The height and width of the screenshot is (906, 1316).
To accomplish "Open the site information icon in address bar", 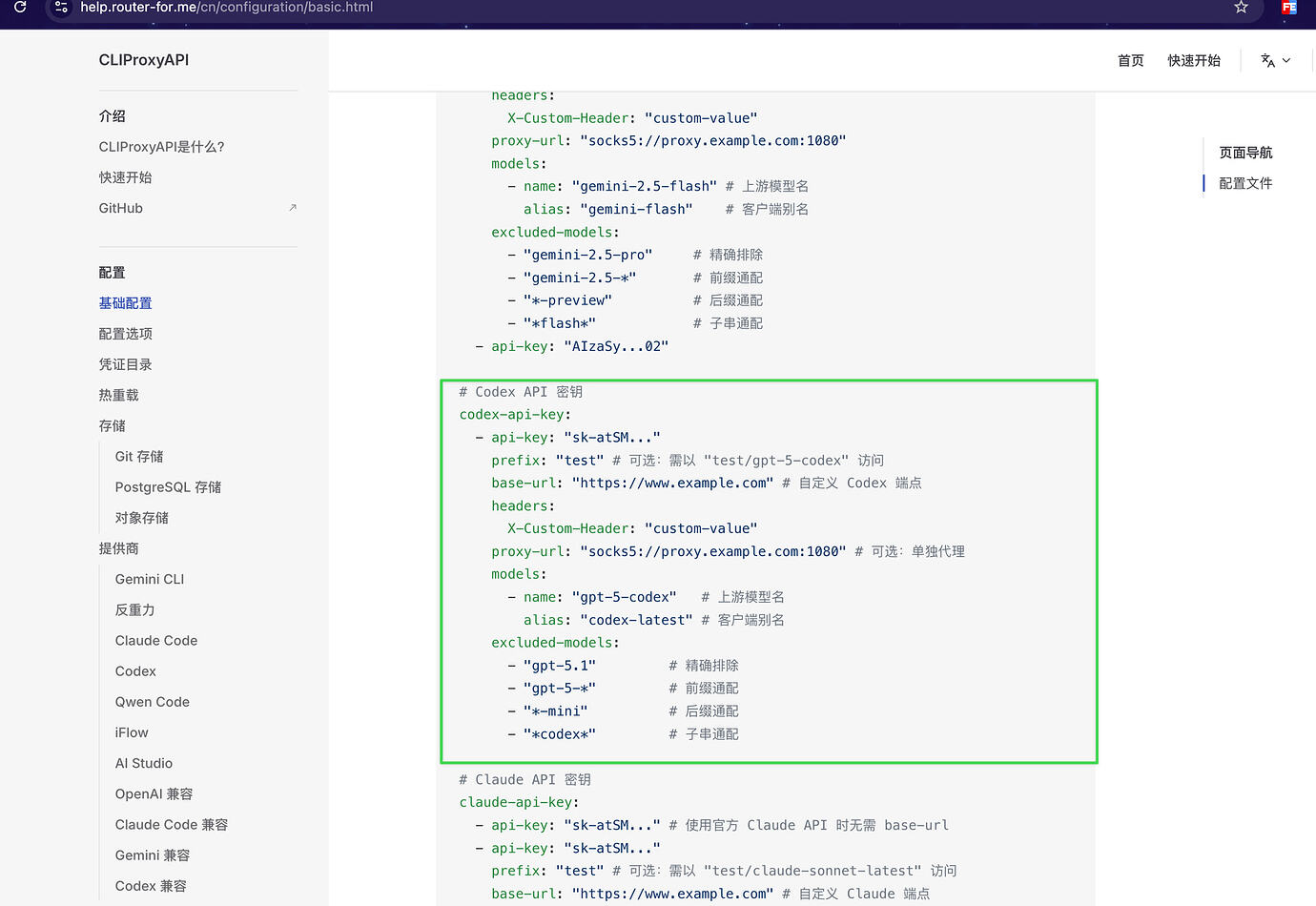I will tap(61, 7).
